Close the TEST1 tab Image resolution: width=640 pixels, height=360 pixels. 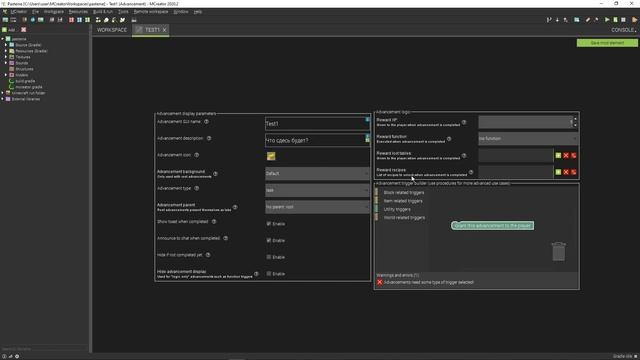pyautogui.click(x=164, y=30)
